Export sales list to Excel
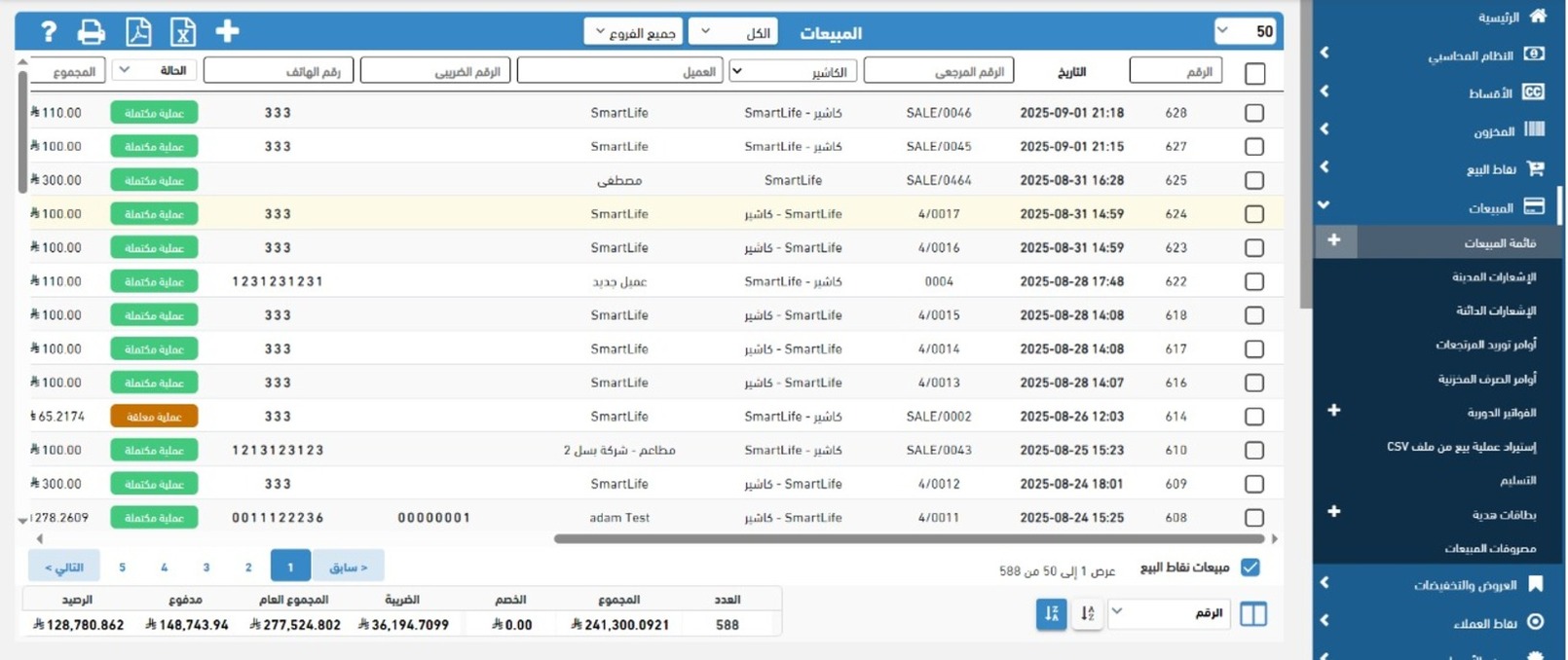This screenshot has width=1568, height=660. pos(183,32)
